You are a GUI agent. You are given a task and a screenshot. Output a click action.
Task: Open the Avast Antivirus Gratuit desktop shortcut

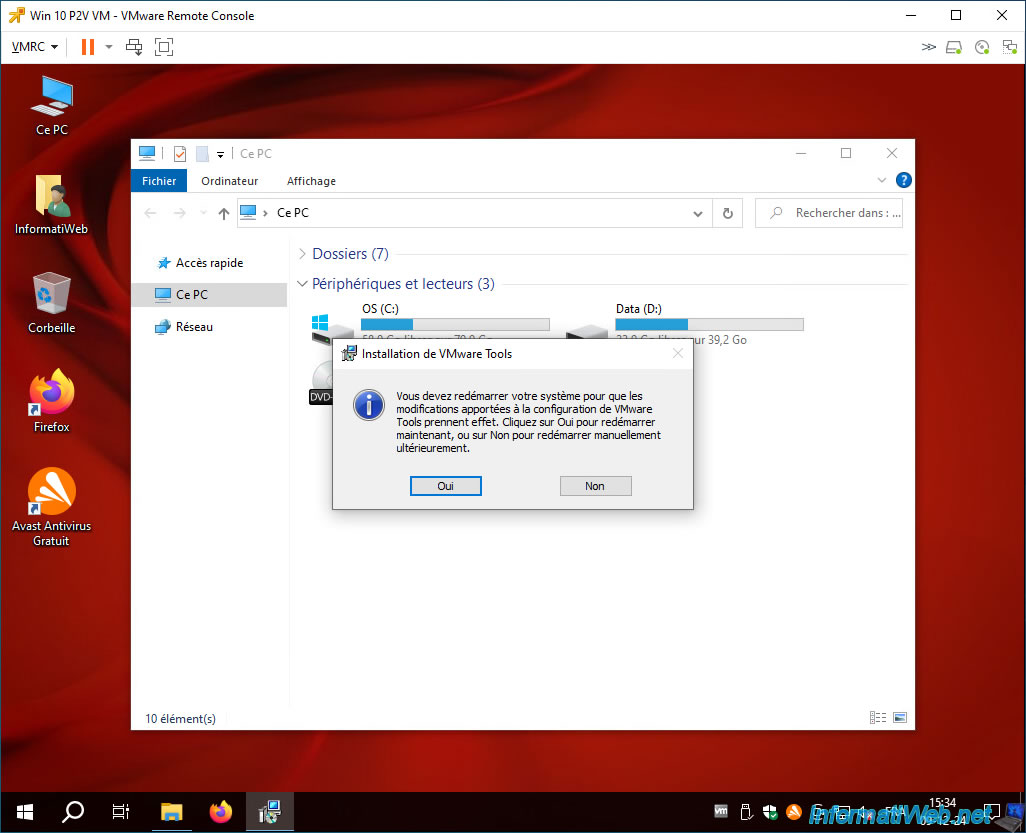[51, 506]
